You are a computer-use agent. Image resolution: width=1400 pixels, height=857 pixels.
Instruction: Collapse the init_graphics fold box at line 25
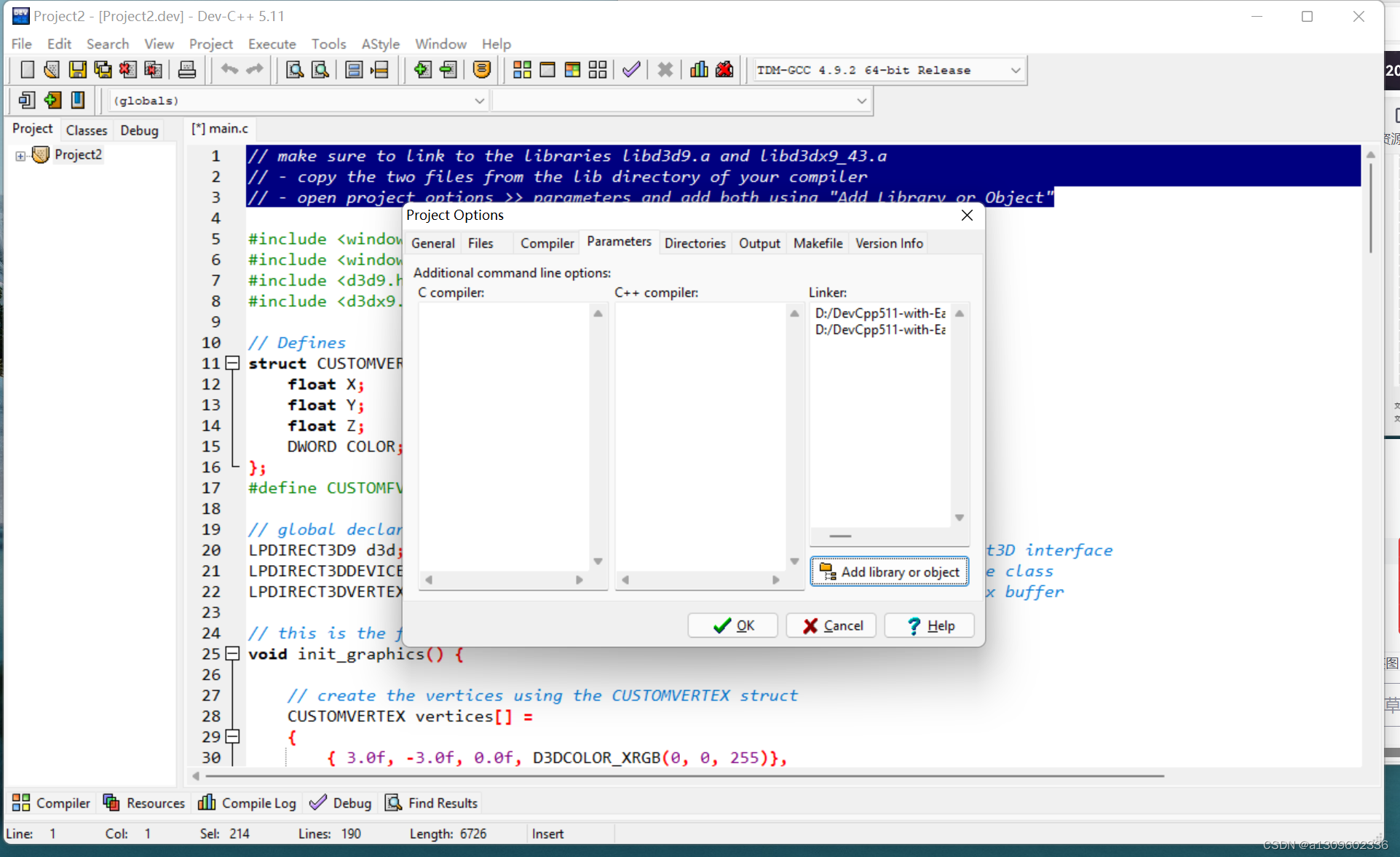232,653
